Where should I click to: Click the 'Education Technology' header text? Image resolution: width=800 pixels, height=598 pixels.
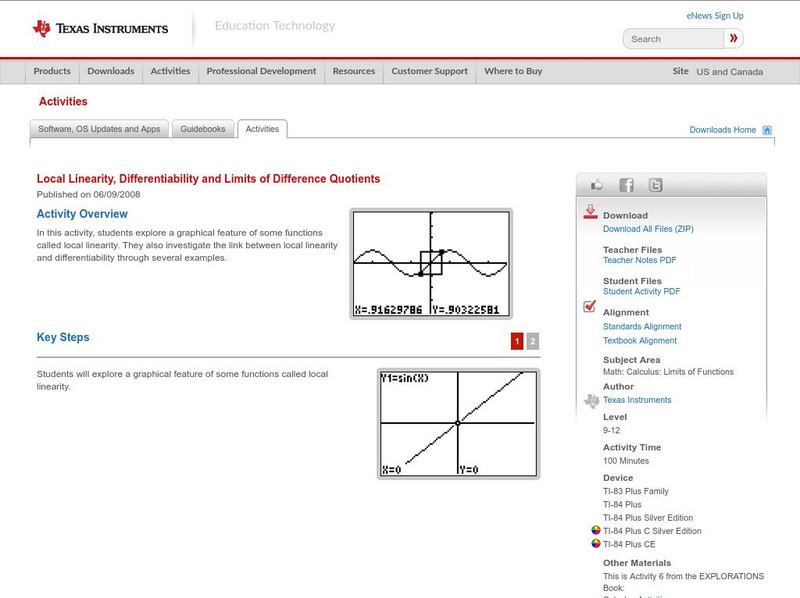[275, 26]
